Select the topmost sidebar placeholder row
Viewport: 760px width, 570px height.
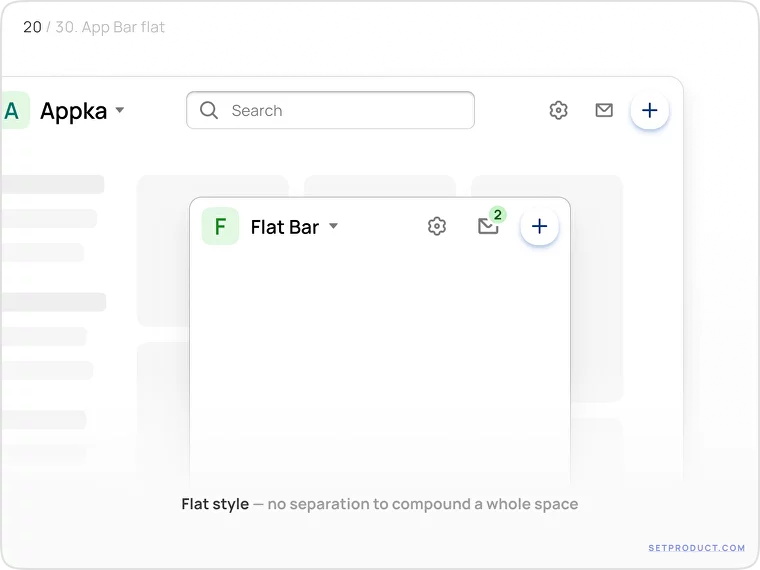pyautogui.click(x=53, y=184)
